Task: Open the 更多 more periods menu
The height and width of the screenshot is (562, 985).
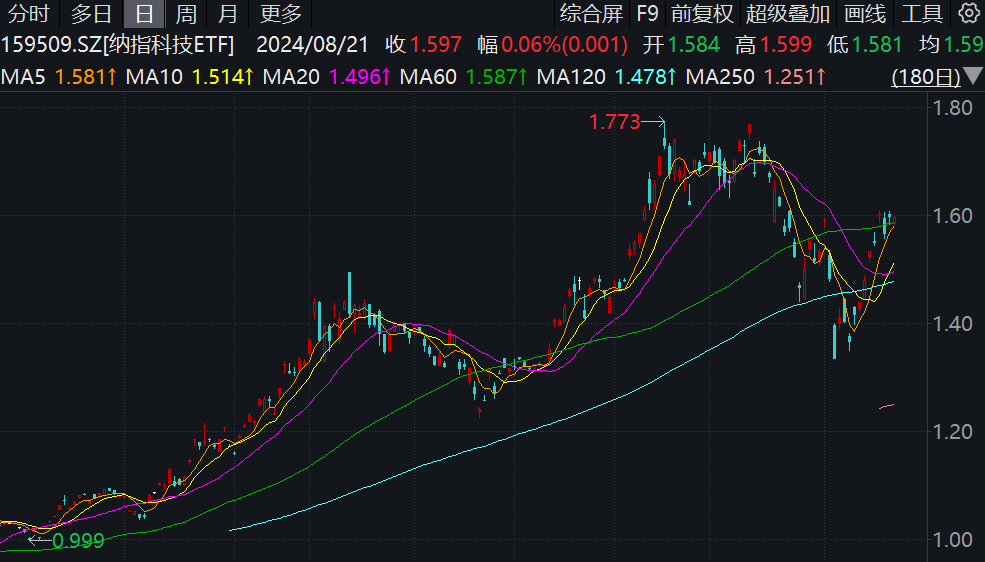Action: (281, 13)
